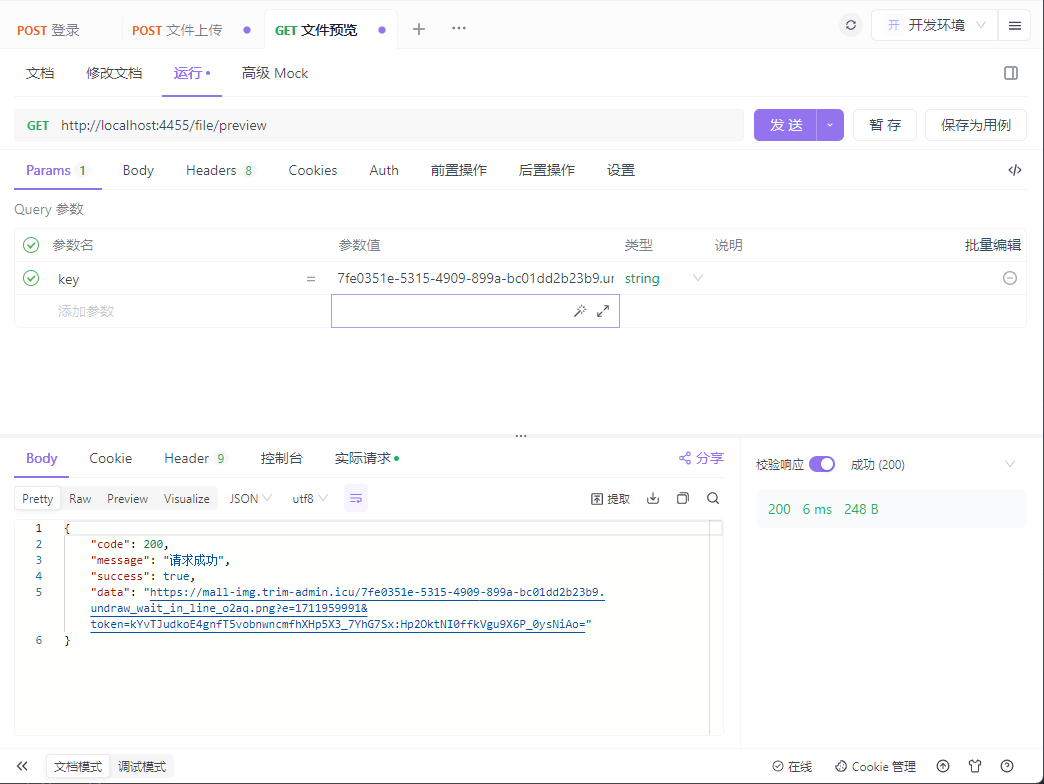Viewport: 1044px width, 784px height.
Task: Open the JSON format dropdown
Action: click(x=250, y=498)
